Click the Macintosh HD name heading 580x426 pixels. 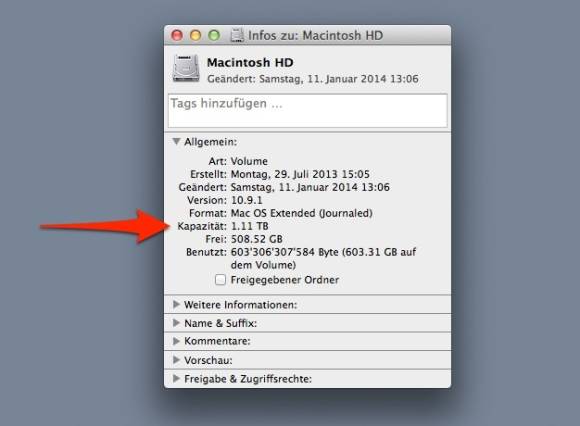point(250,62)
